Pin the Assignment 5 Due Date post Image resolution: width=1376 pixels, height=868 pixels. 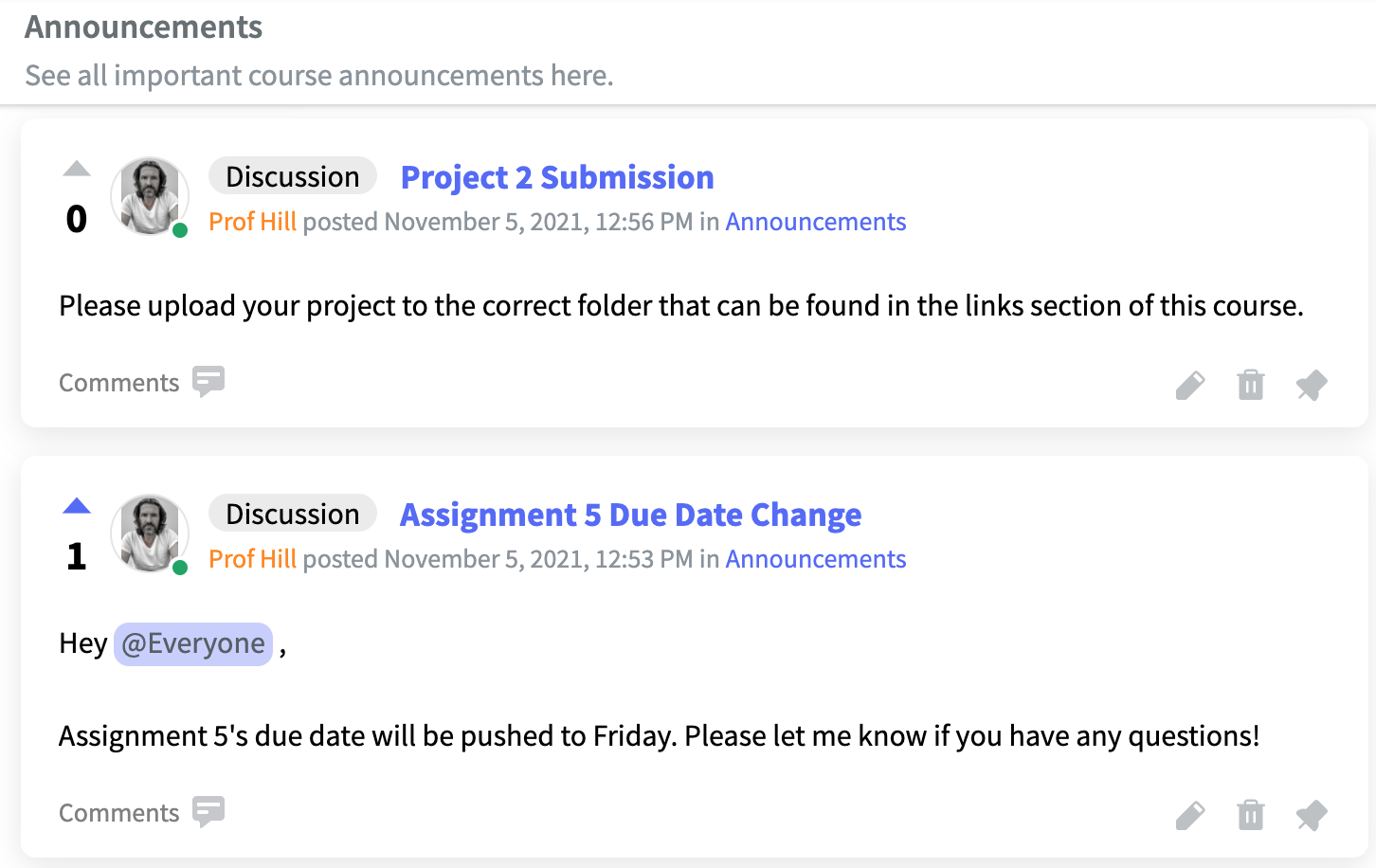tap(1312, 815)
